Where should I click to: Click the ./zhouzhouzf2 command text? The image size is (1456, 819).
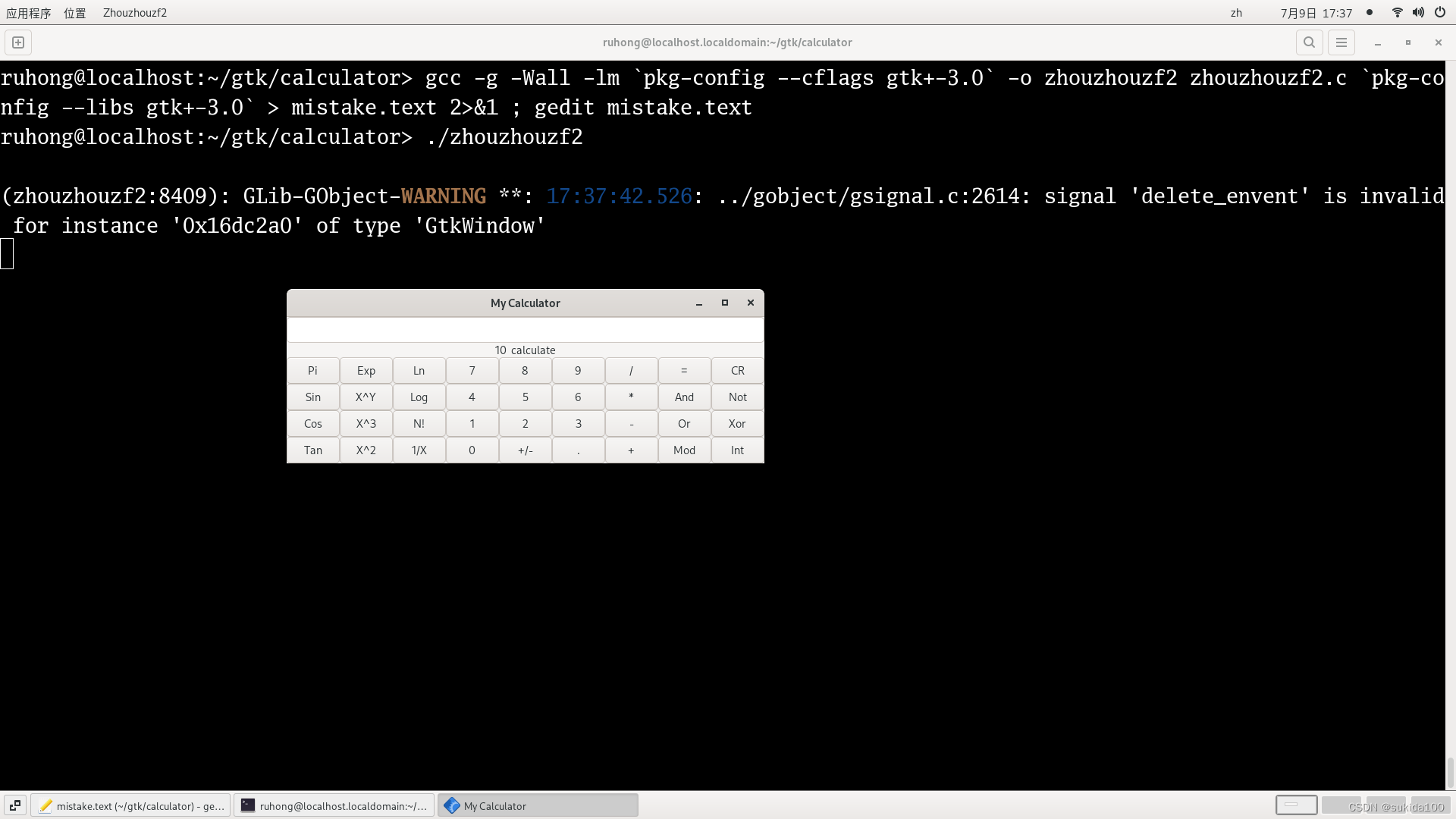pyautogui.click(x=504, y=137)
